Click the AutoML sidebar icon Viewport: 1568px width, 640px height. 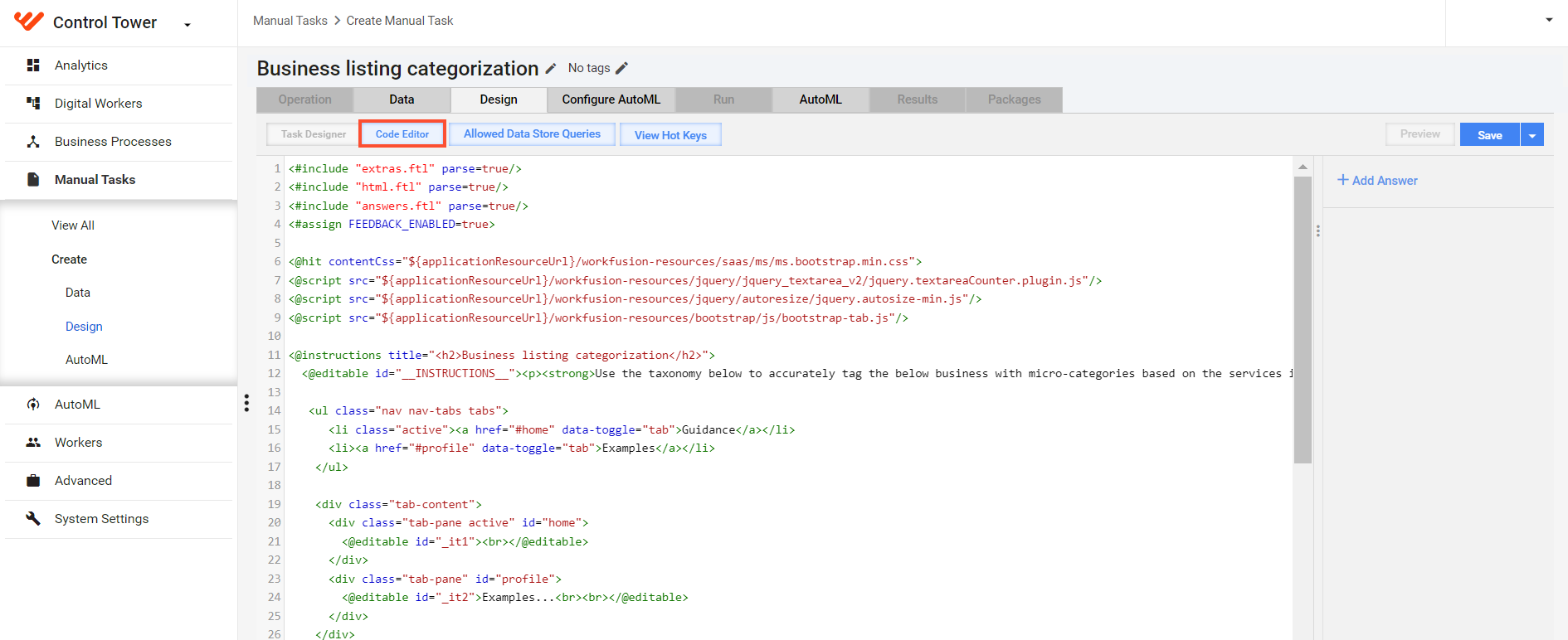[33, 404]
